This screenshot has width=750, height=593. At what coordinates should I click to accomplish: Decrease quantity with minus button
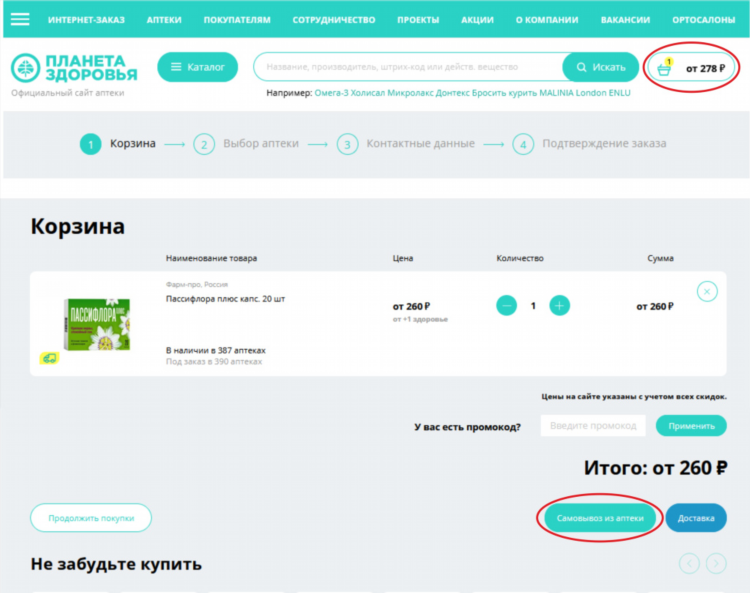pos(507,306)
